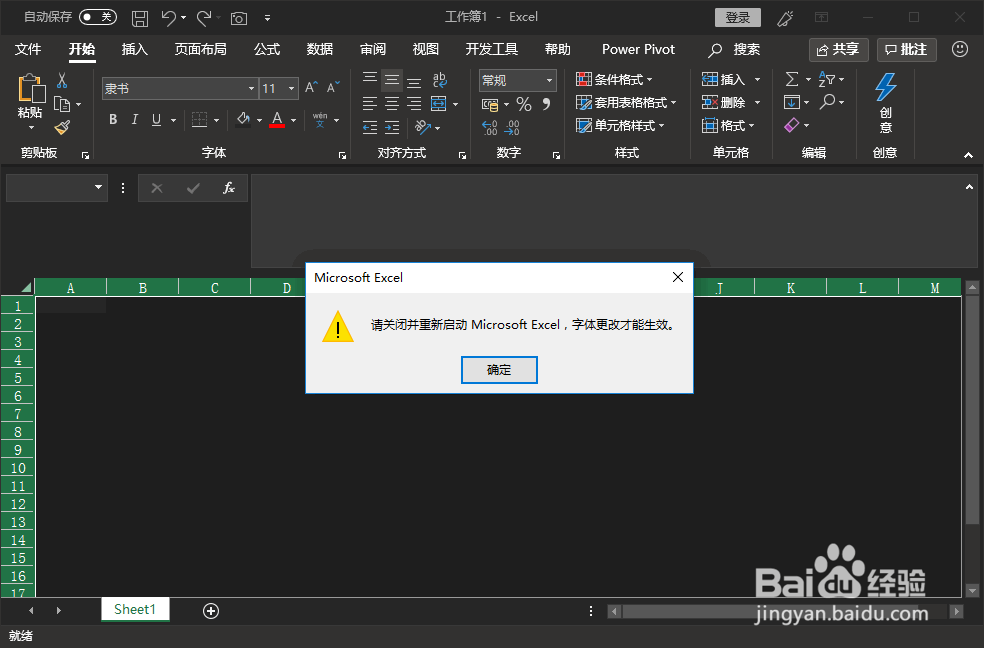Expand the formula bar chevron
Image resolution: width=984 pixels, height=648 pixels.
969,187
